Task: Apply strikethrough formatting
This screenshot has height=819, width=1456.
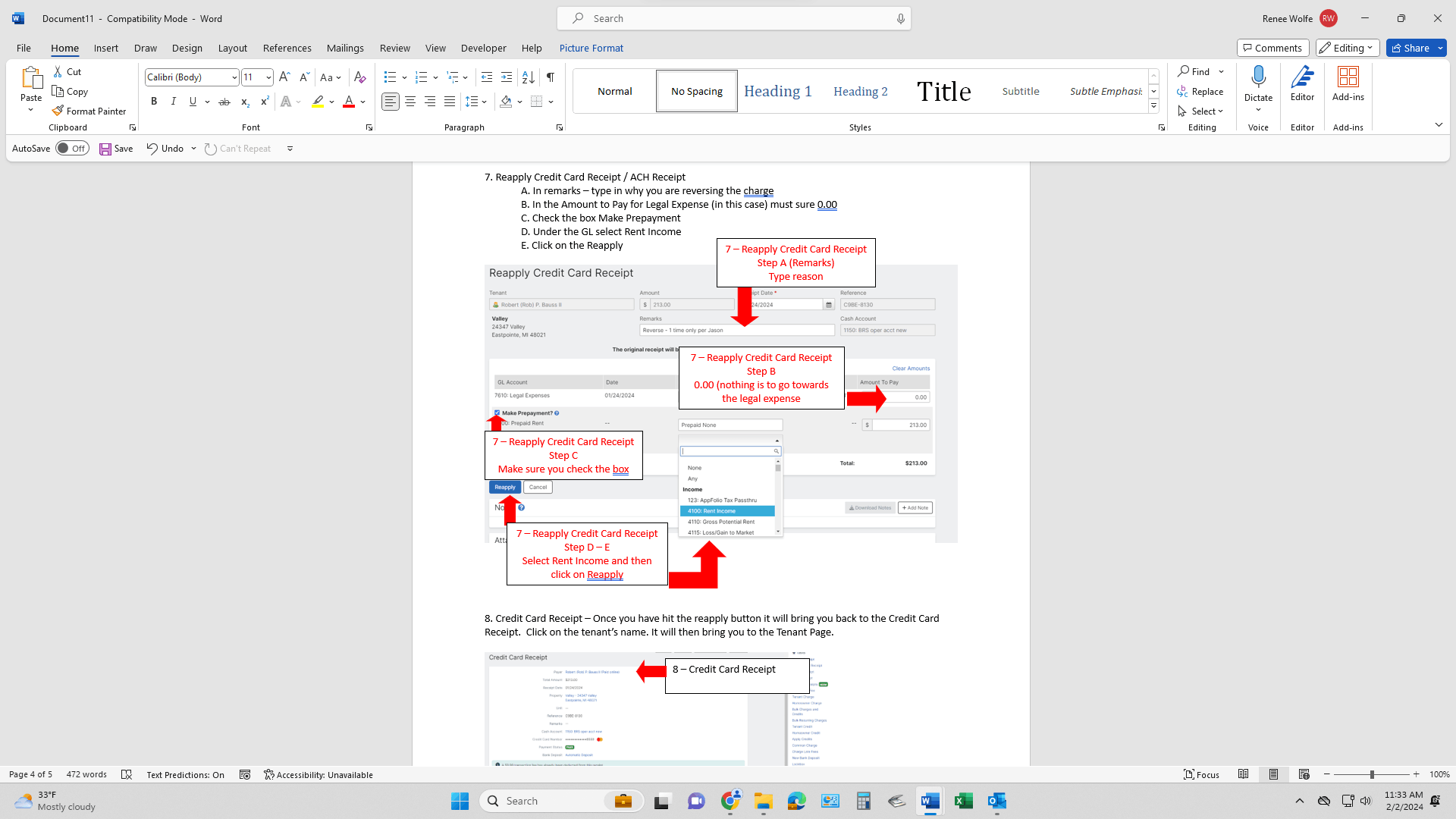Action: click(224, 102)
